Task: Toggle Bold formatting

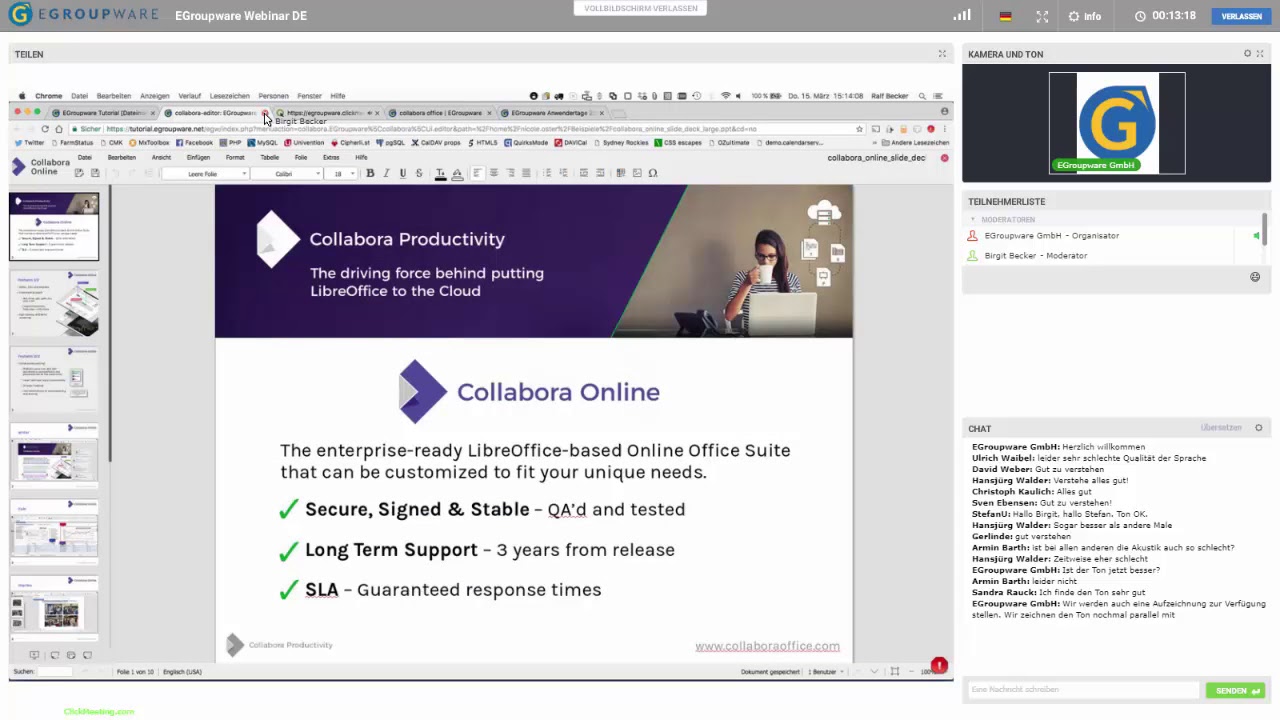Action: pos(370,173)
